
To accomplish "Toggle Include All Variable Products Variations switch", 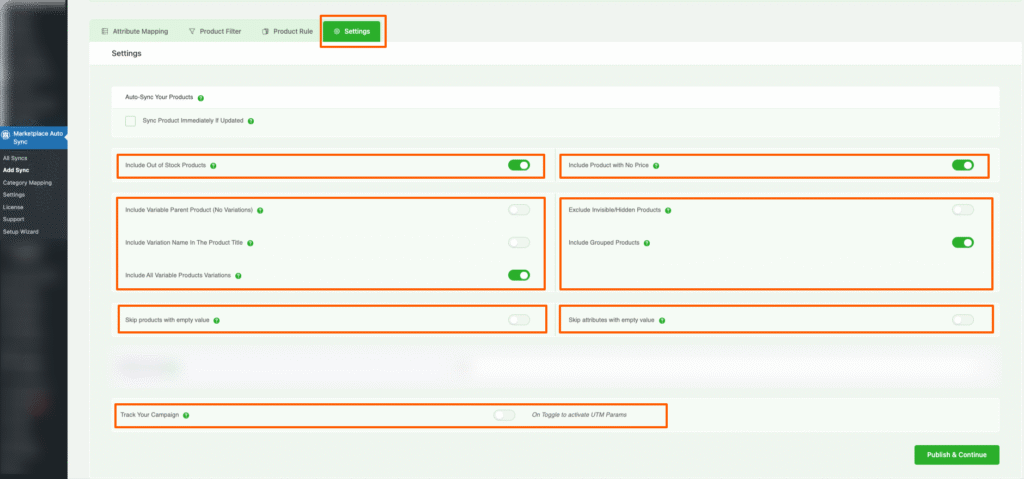I will (x=519, y=275).
